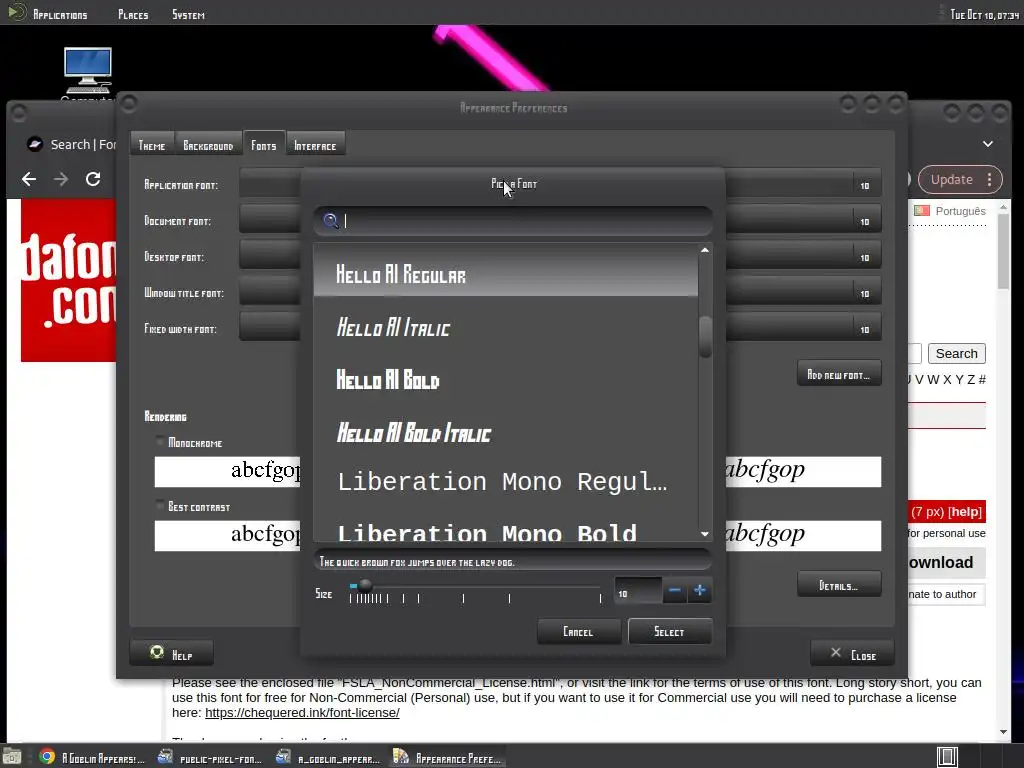Click Add new font button
Screen dimensions: 1024x768
(x=839, y=375)
